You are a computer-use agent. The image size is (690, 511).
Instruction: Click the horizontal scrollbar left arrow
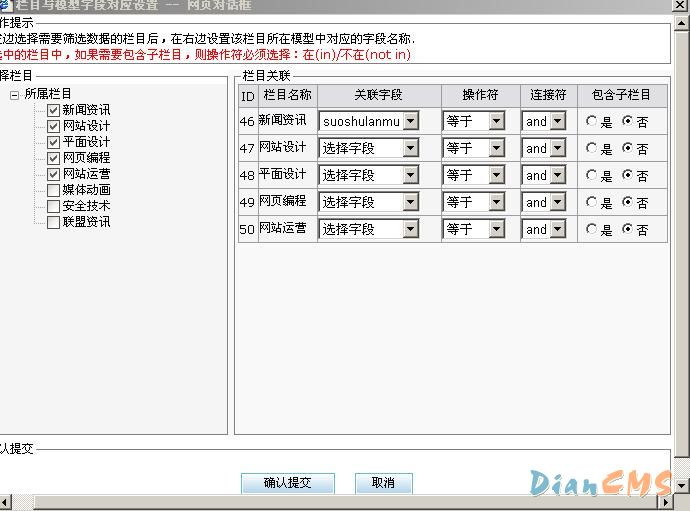(6, 502)
